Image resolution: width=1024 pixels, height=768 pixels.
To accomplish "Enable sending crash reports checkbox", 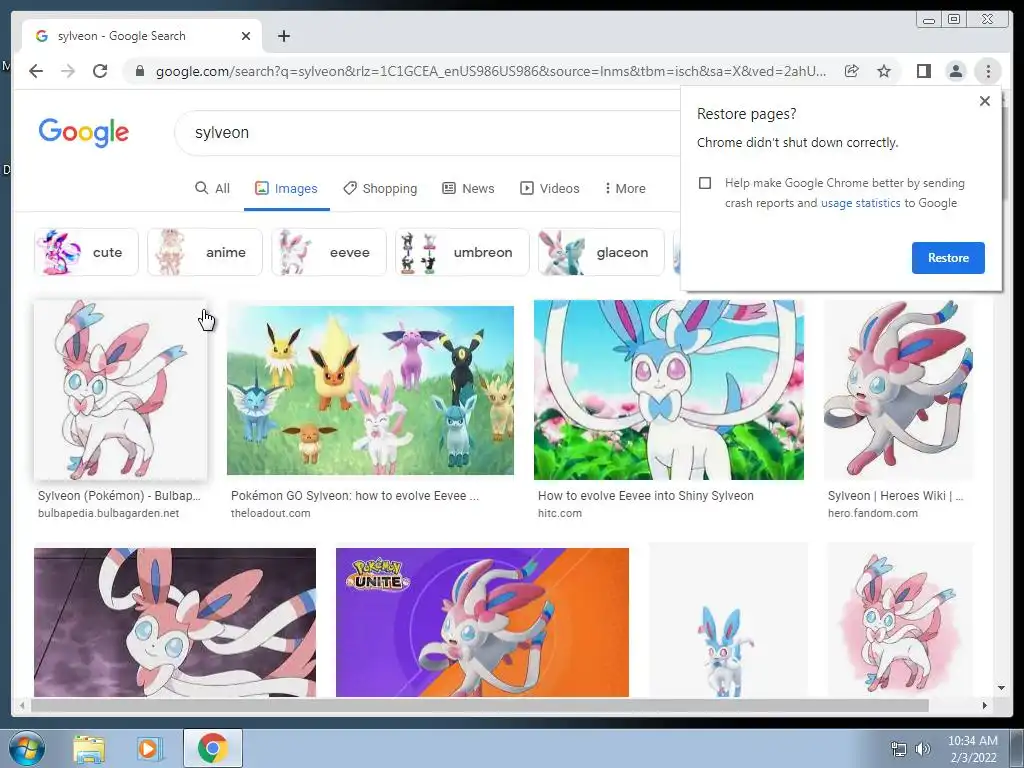I will [x=705, y=183].
